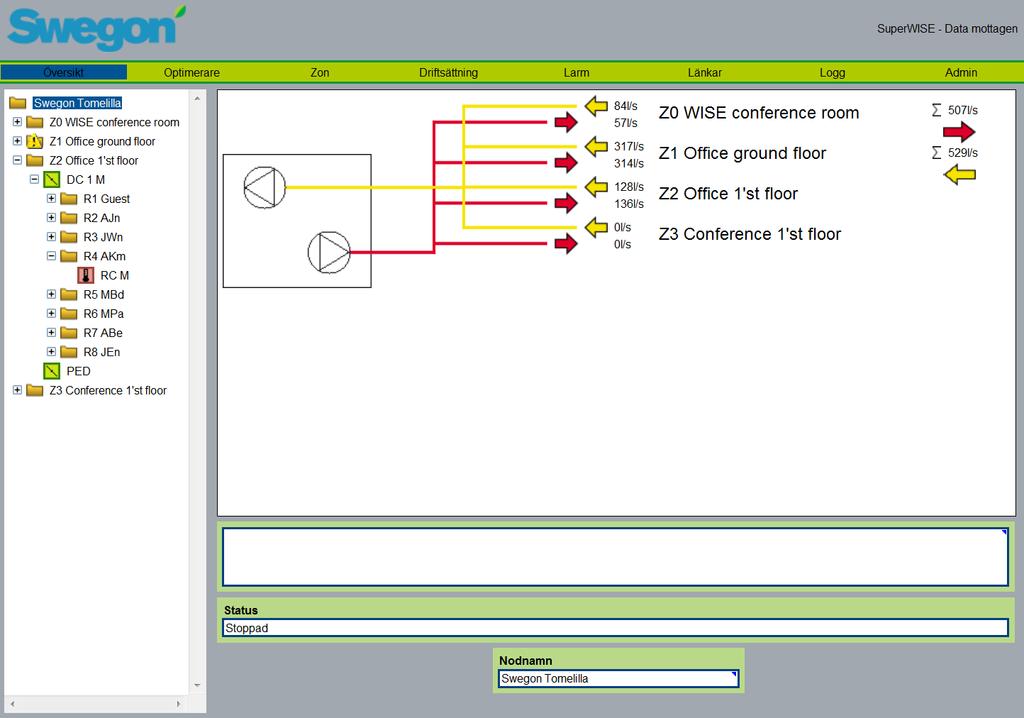Select R8 JEn in the tree
The width and height of the screenshot is (1024, 718).
[102, 351]
